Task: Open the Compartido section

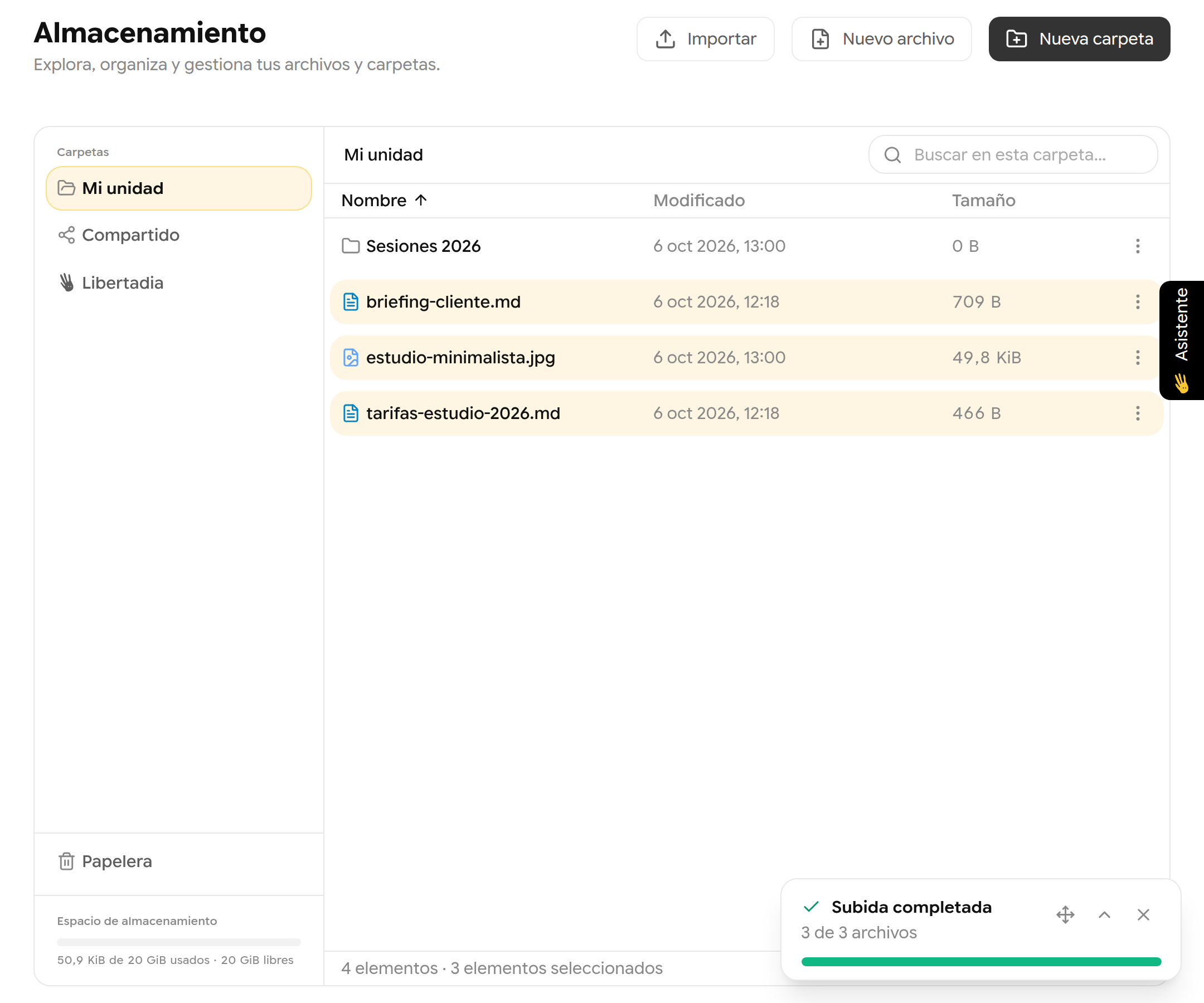Action: [179, 235]
